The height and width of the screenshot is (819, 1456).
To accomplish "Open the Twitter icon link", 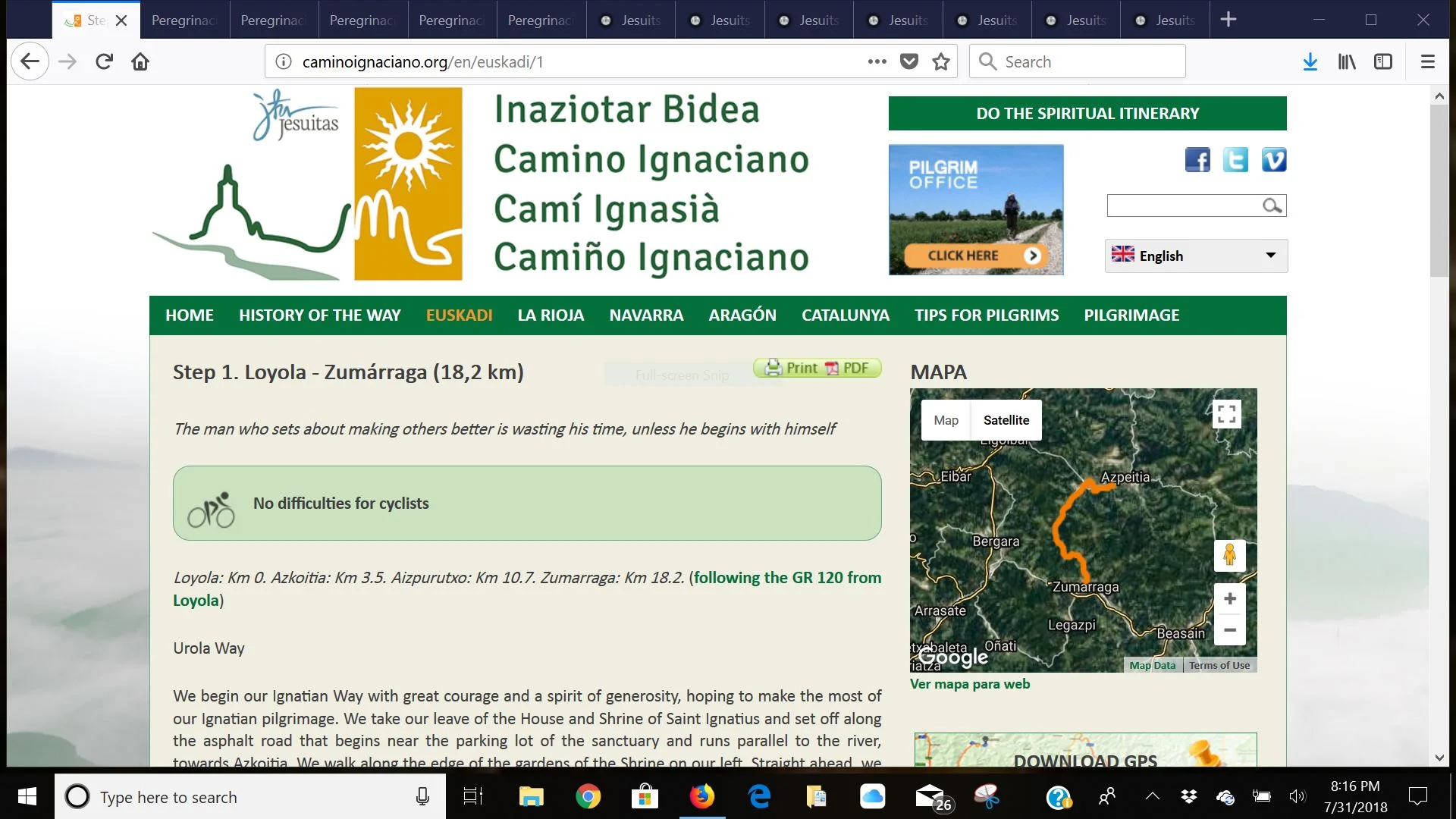I will tap(1235, 160).
